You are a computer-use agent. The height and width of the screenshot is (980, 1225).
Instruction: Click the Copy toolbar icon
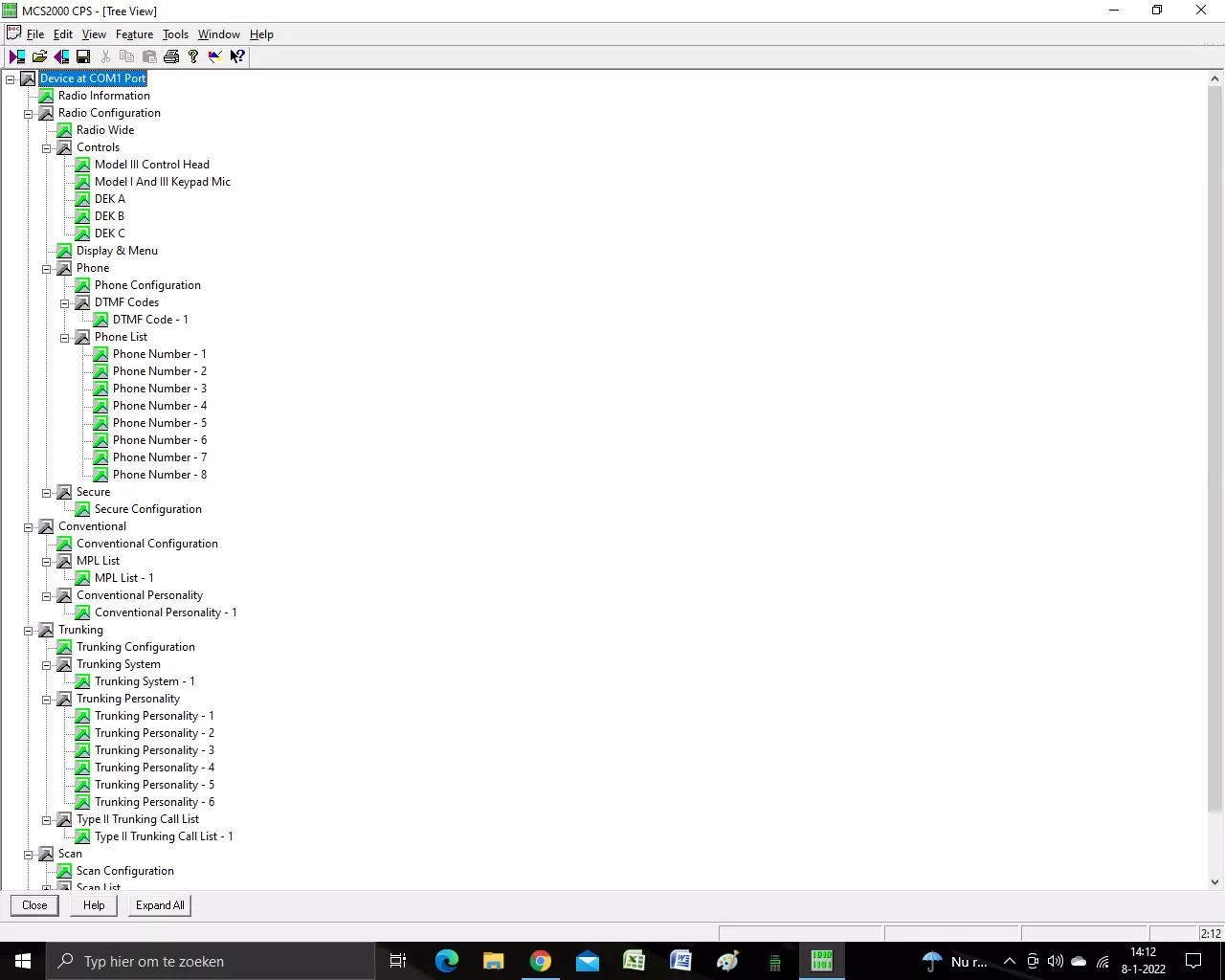tap(127, 56)
